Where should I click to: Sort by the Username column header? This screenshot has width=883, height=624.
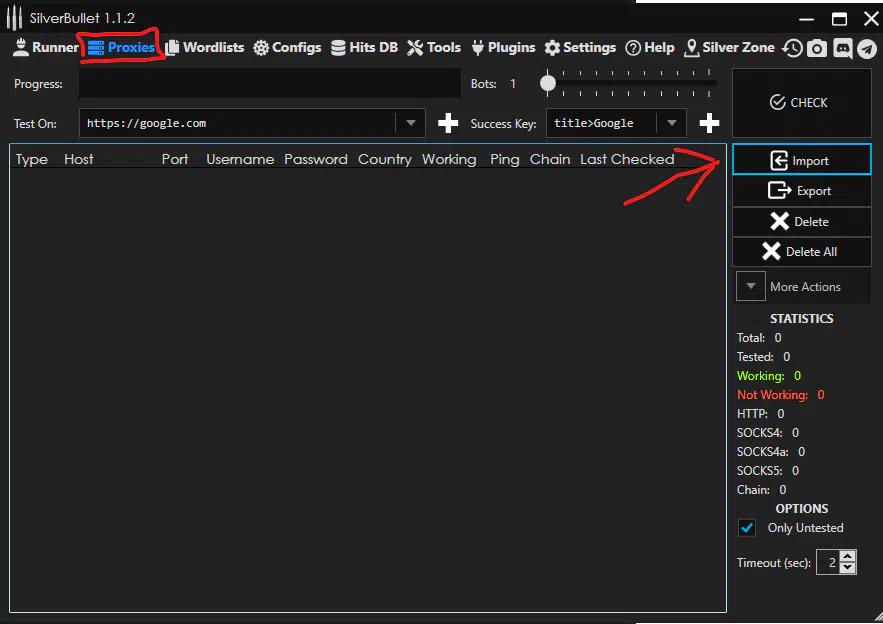(x=240, y=159)
